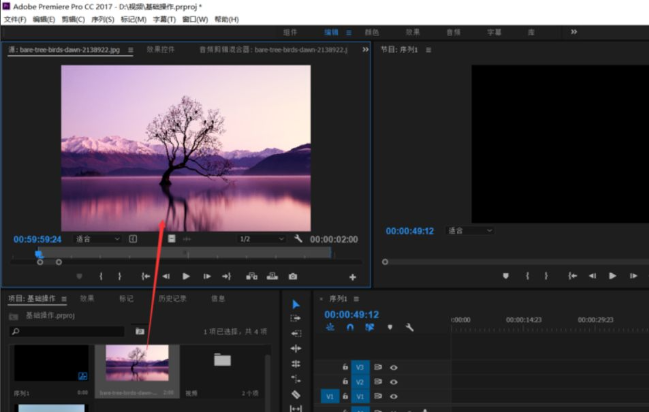Open Source monitor wrench settings
Screen dimensions: 649x412
pos(298,239)
